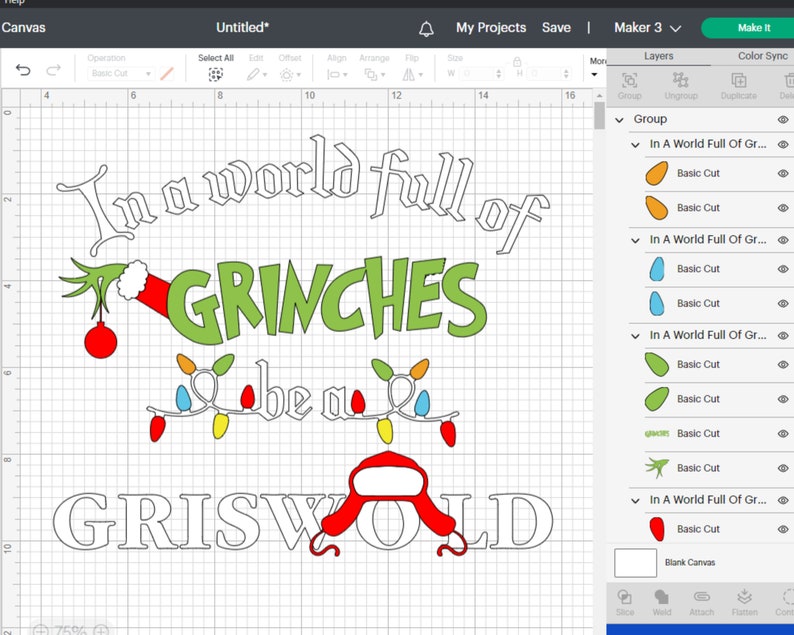794x635 pixels.
Task: Click the Untitled project name
Action: pos(242,27)
